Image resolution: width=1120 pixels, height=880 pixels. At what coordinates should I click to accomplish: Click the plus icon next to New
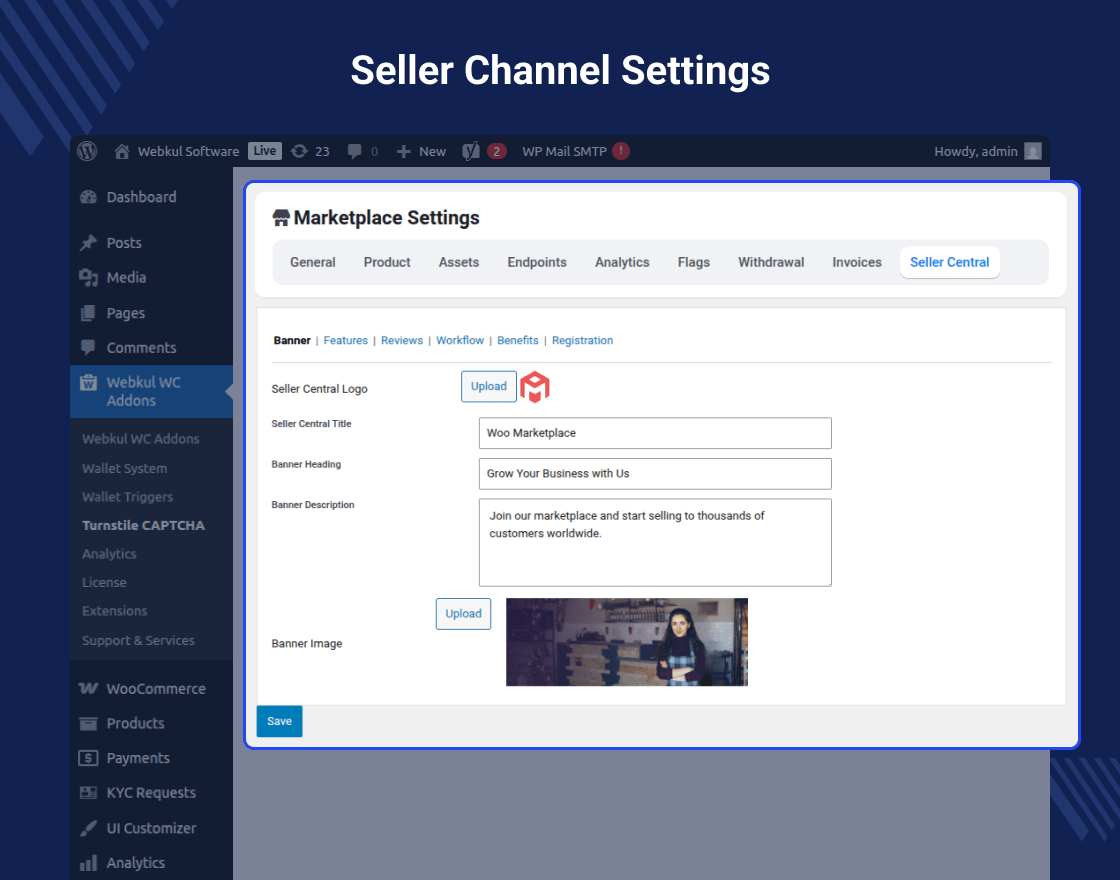tap(404, 151)
